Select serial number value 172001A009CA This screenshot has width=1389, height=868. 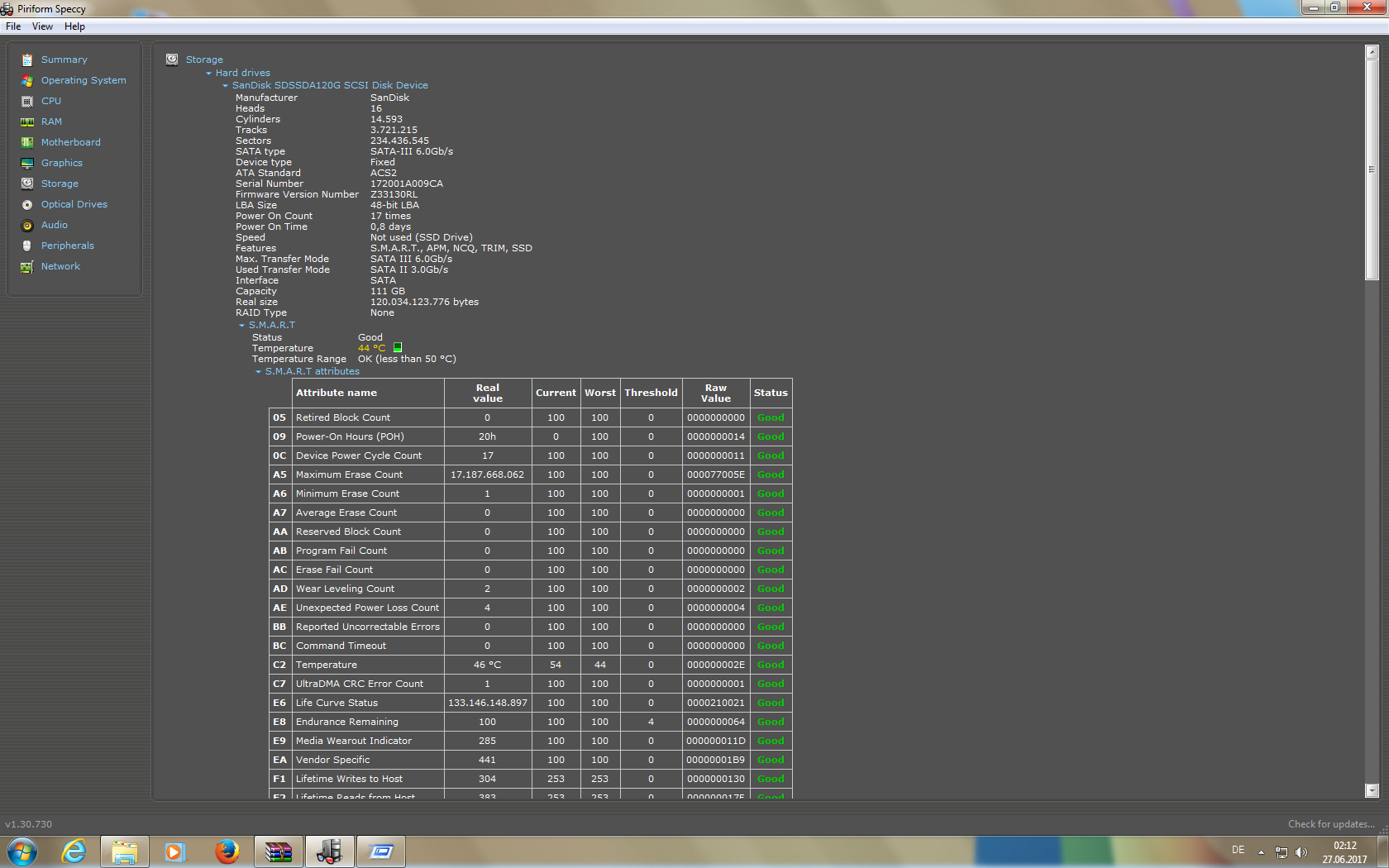point(407,184)
